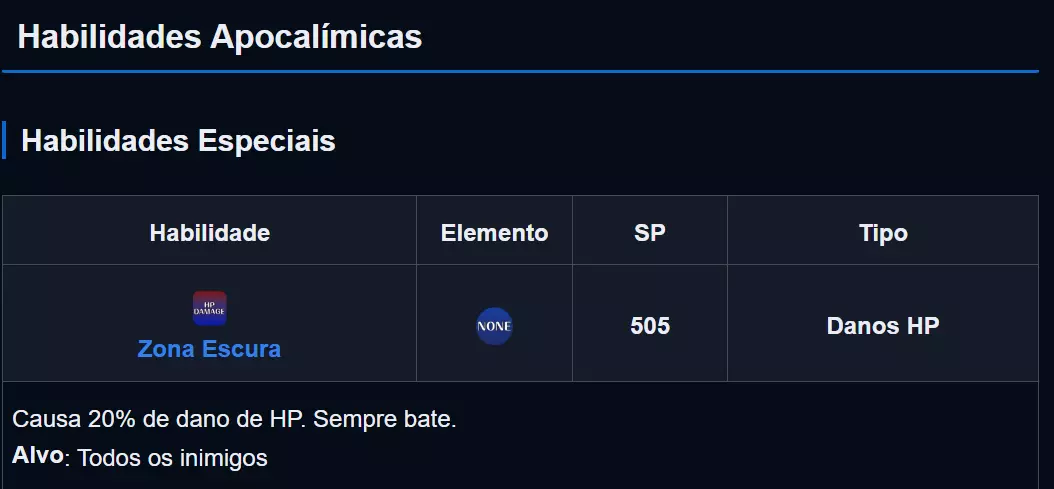Screen dimensions: 1054x489
Task: Click the Habilidades Especiais section heading
Action: (x=178, y=141)
